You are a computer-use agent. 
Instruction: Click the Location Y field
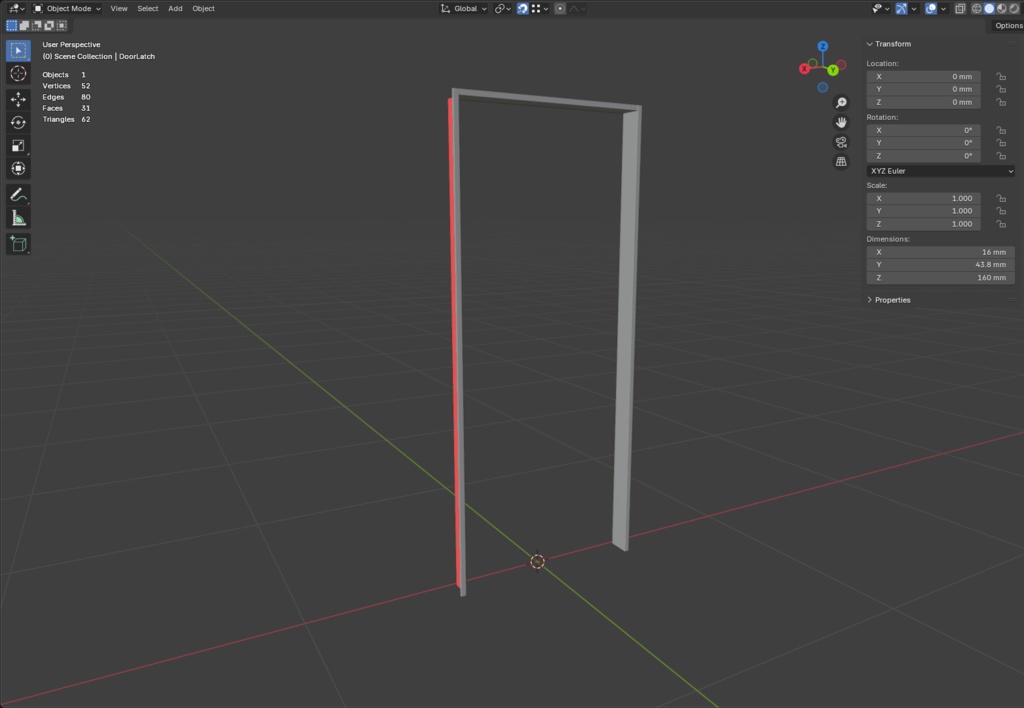pos(923,89)
